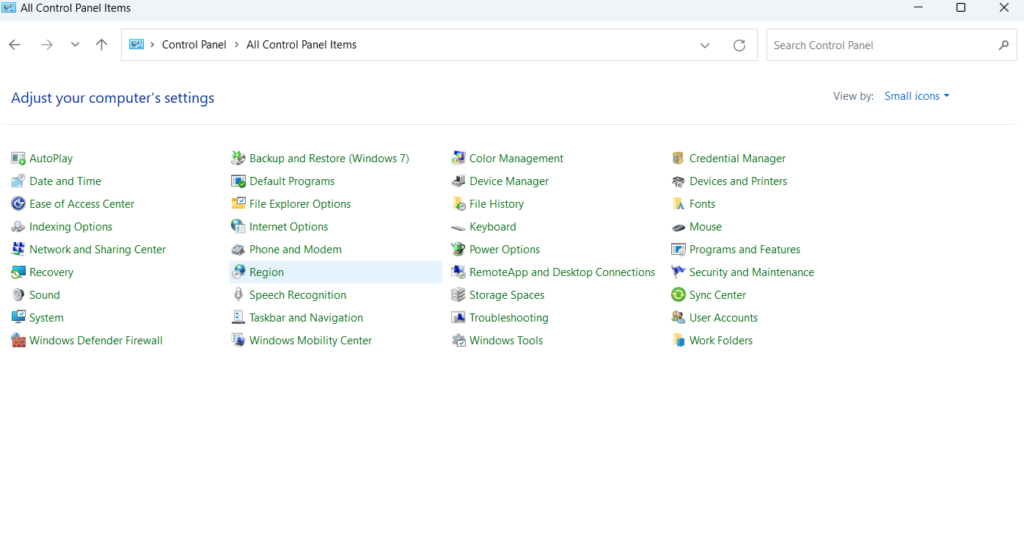Go up one level with Up arrow
Screen dimensions: 1024x533
pos(101,44)
